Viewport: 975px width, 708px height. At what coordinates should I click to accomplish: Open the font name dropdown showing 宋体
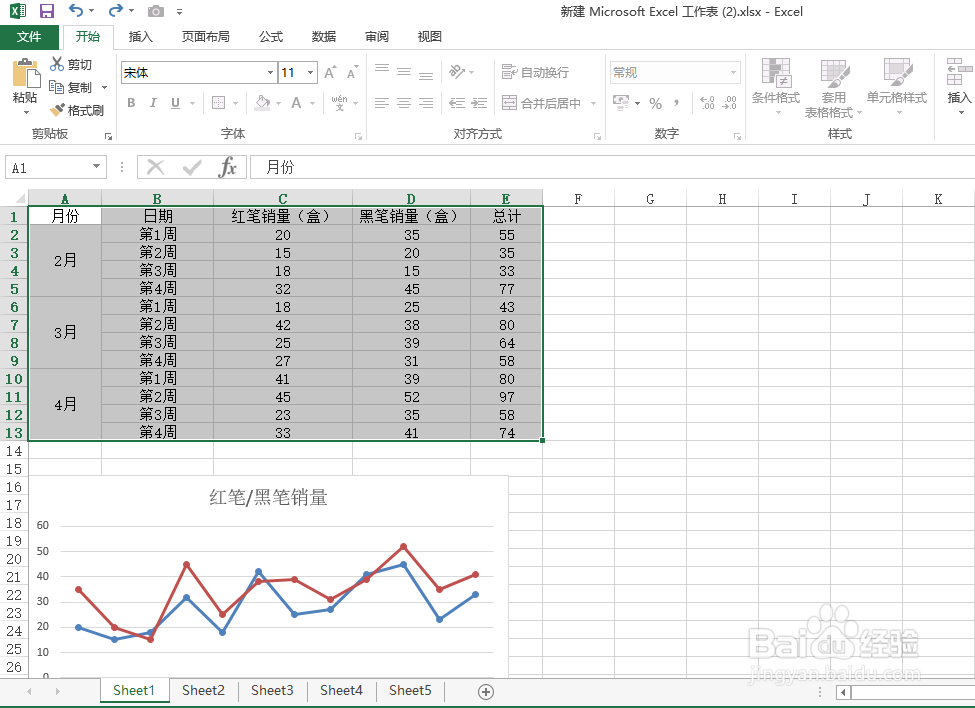268,72
